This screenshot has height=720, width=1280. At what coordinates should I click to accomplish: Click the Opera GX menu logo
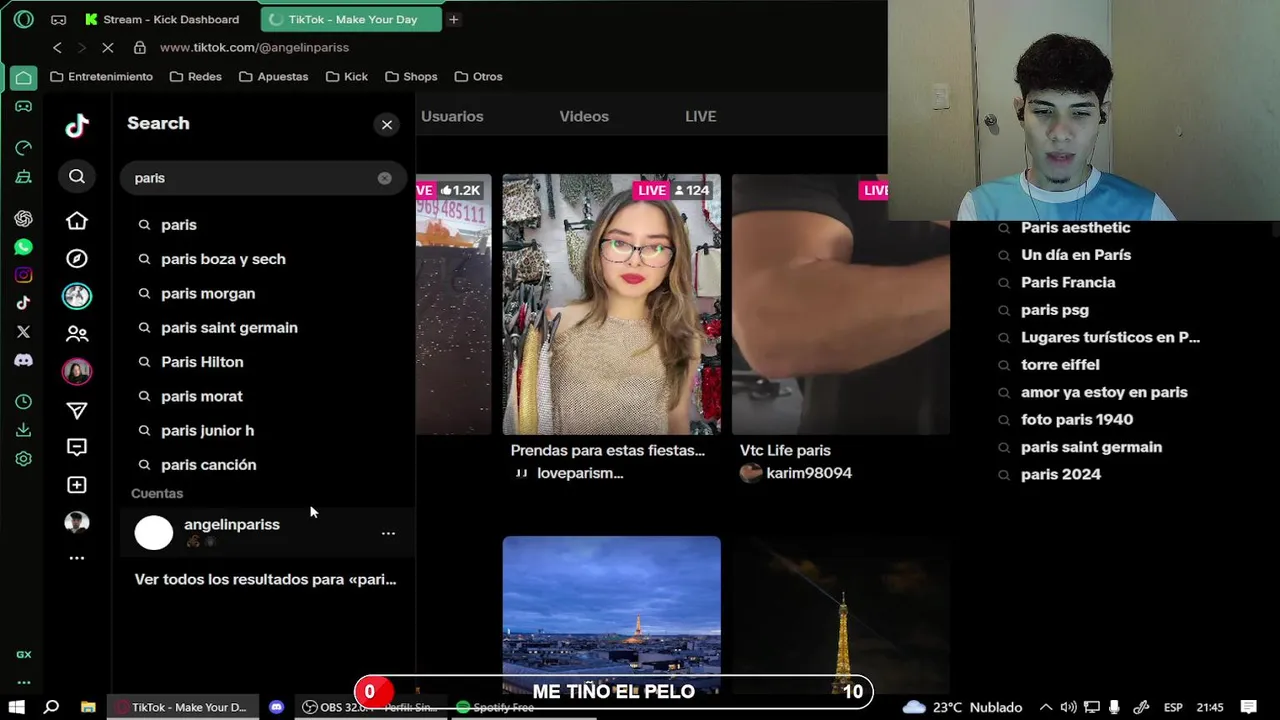(x=23, y=19)
